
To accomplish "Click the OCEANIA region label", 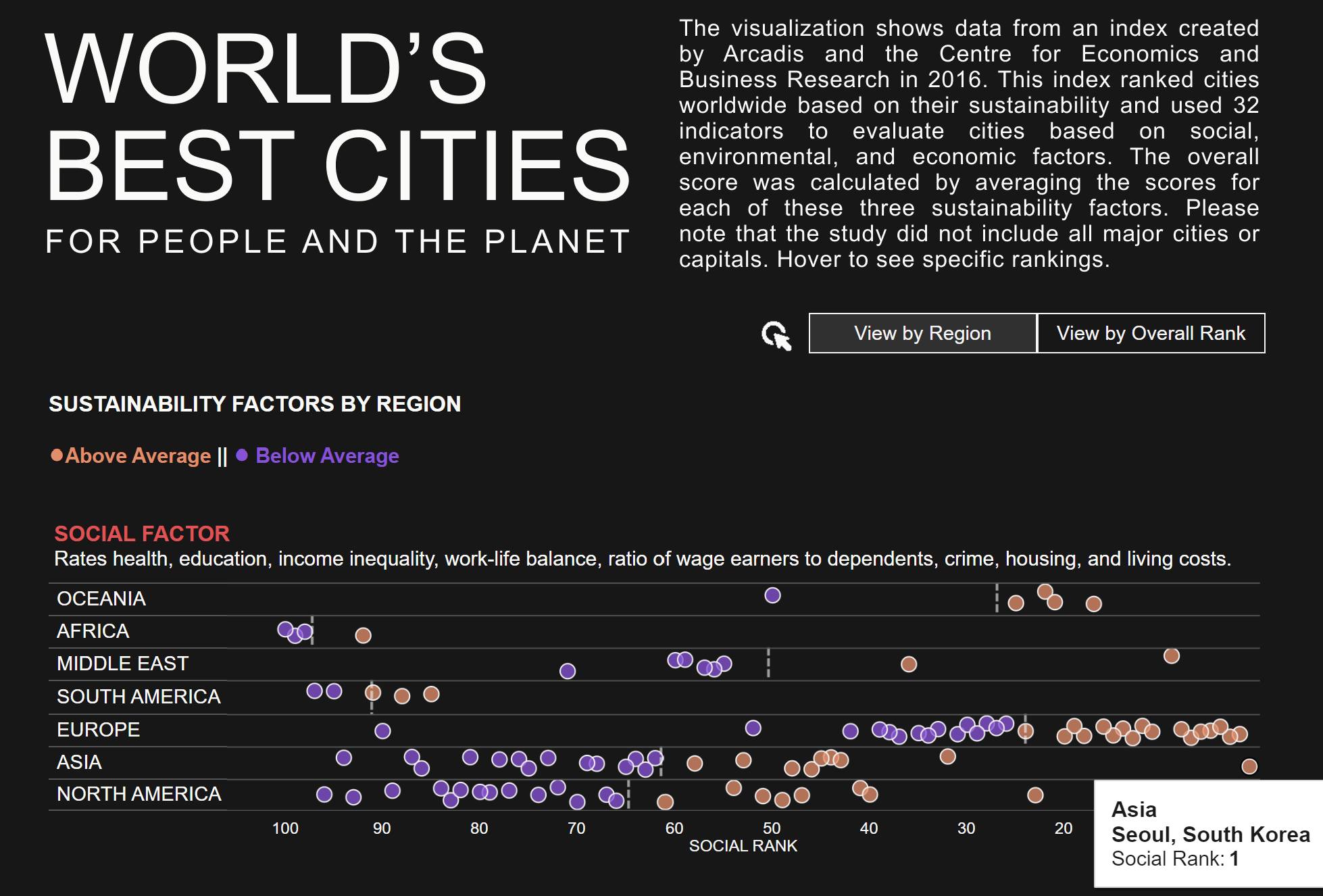I will tap(101, 599).
